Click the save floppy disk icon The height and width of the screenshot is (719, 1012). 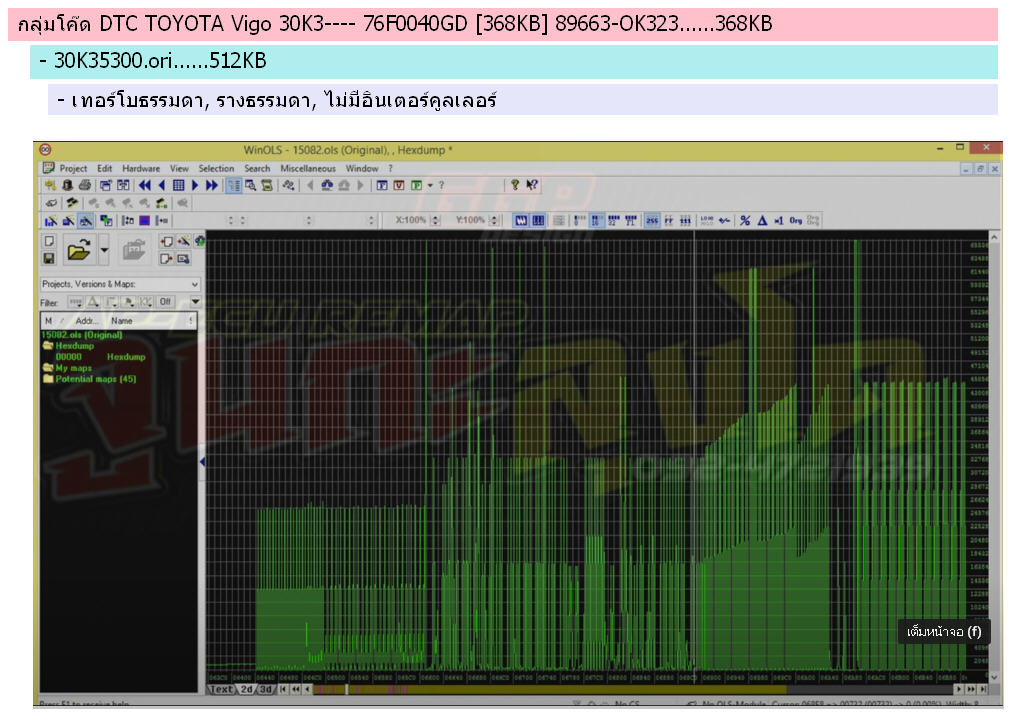pos(48,259)
